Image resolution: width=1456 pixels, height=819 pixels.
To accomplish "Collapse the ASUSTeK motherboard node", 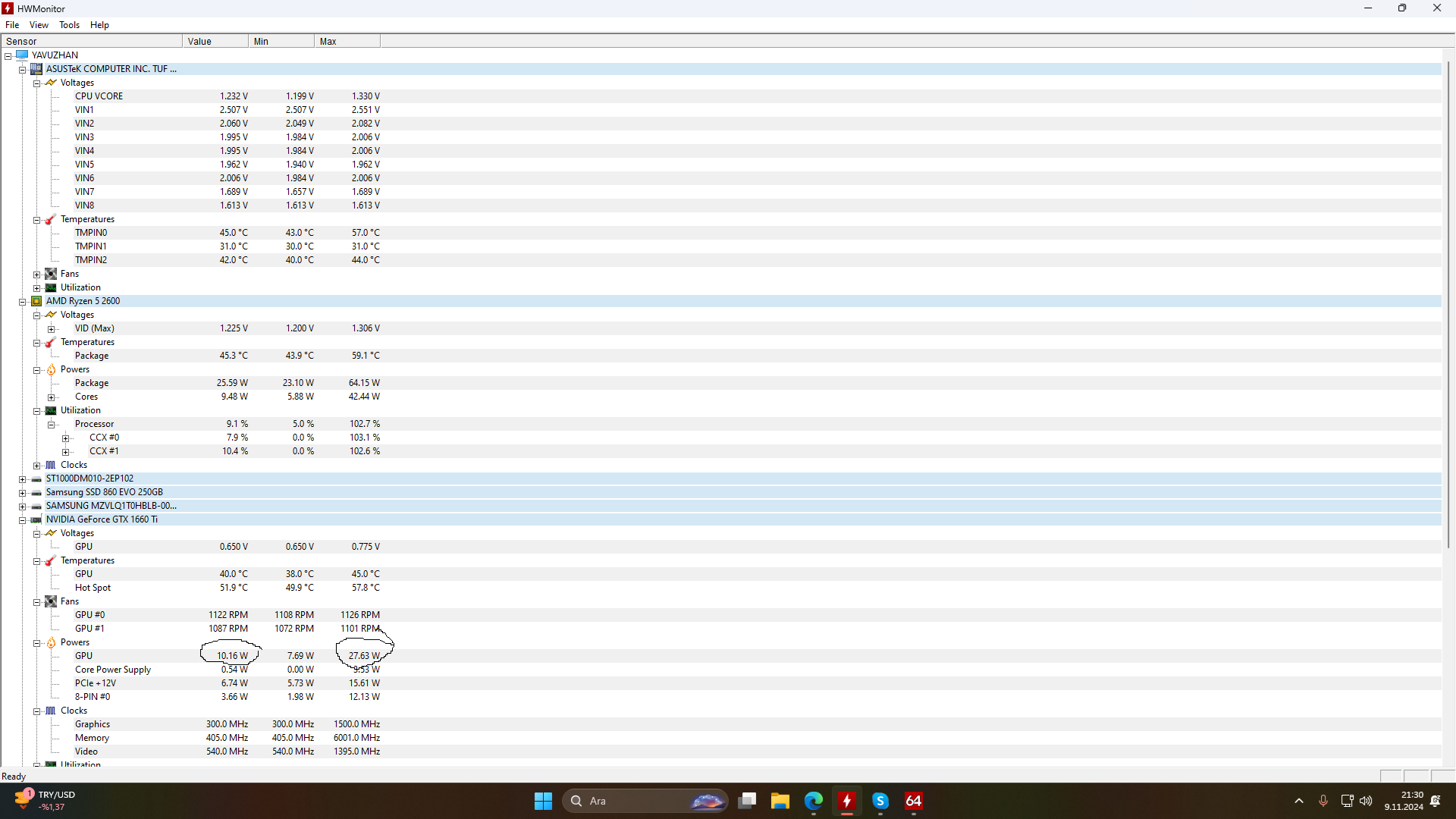I will [x=23, y=69].
